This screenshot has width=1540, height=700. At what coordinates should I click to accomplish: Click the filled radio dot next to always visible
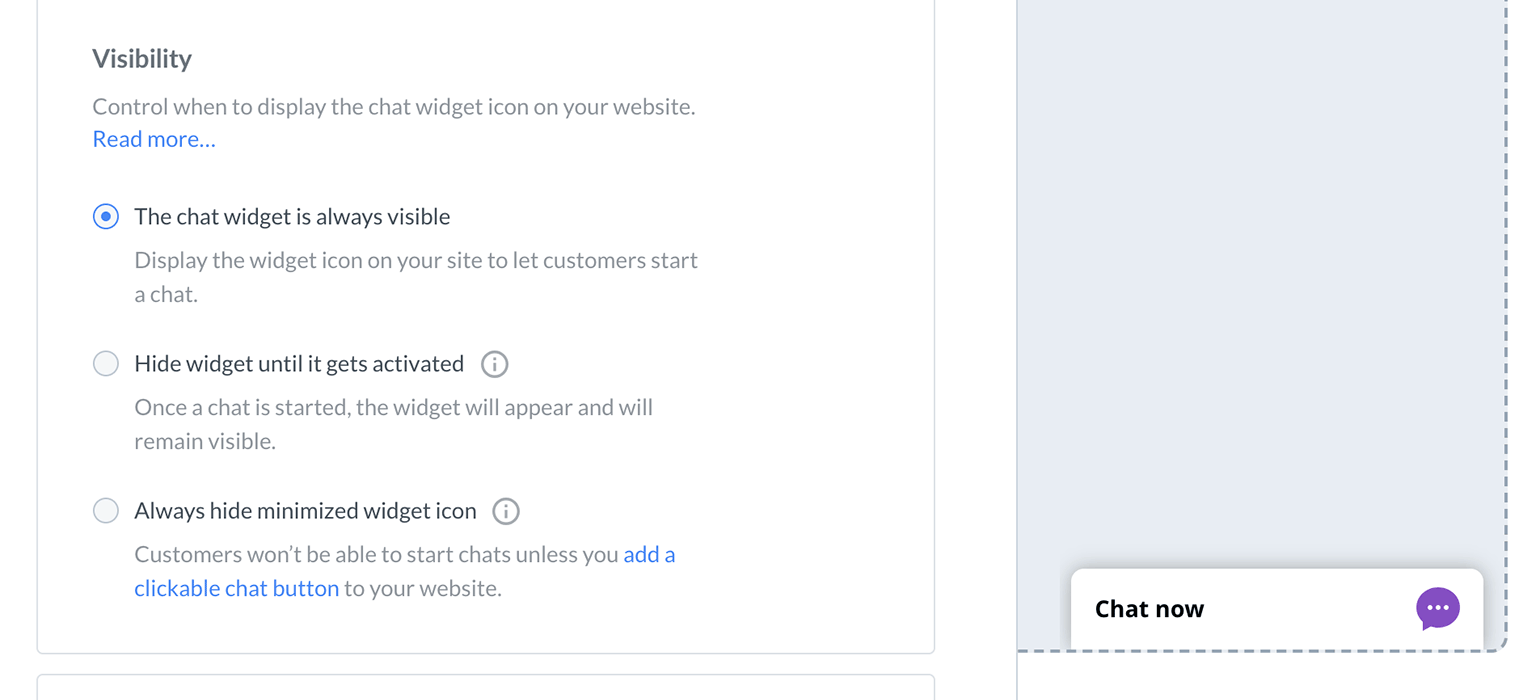[105, 216]
